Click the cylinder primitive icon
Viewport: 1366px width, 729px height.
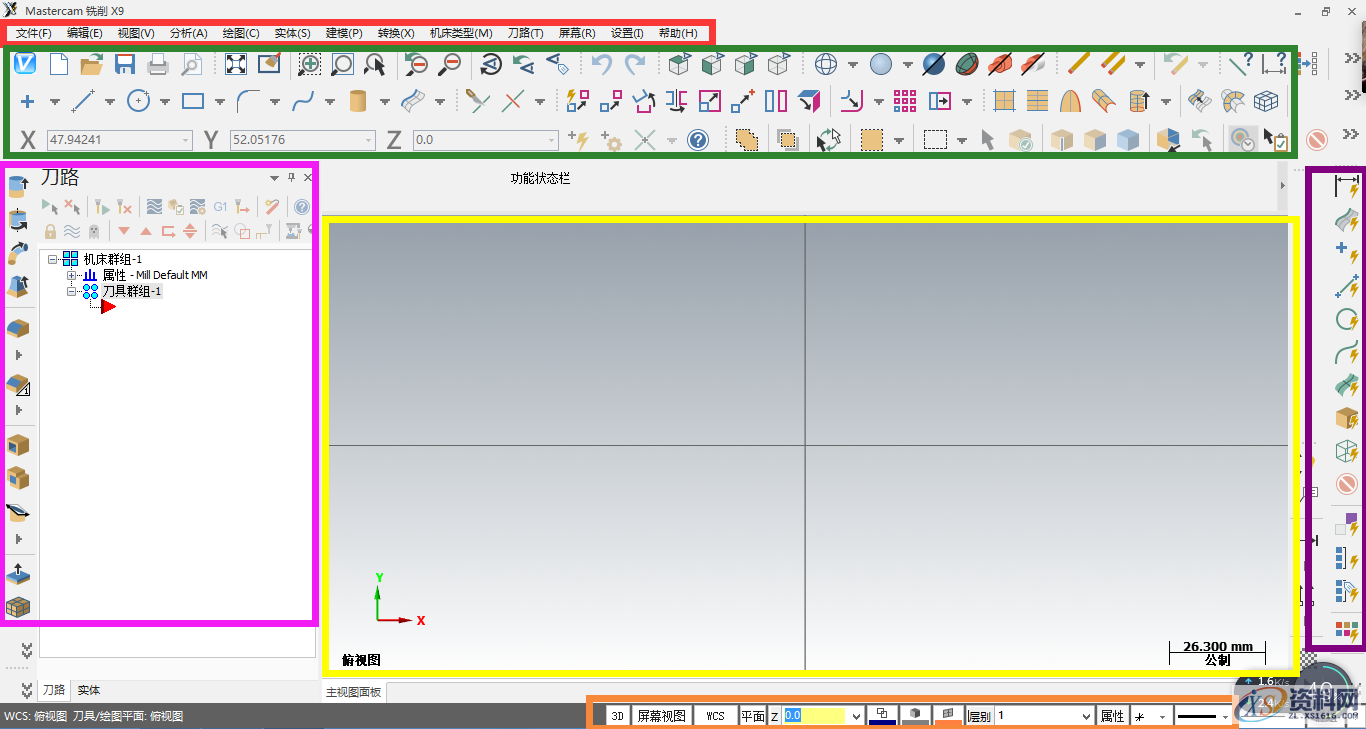coord(358,101)
